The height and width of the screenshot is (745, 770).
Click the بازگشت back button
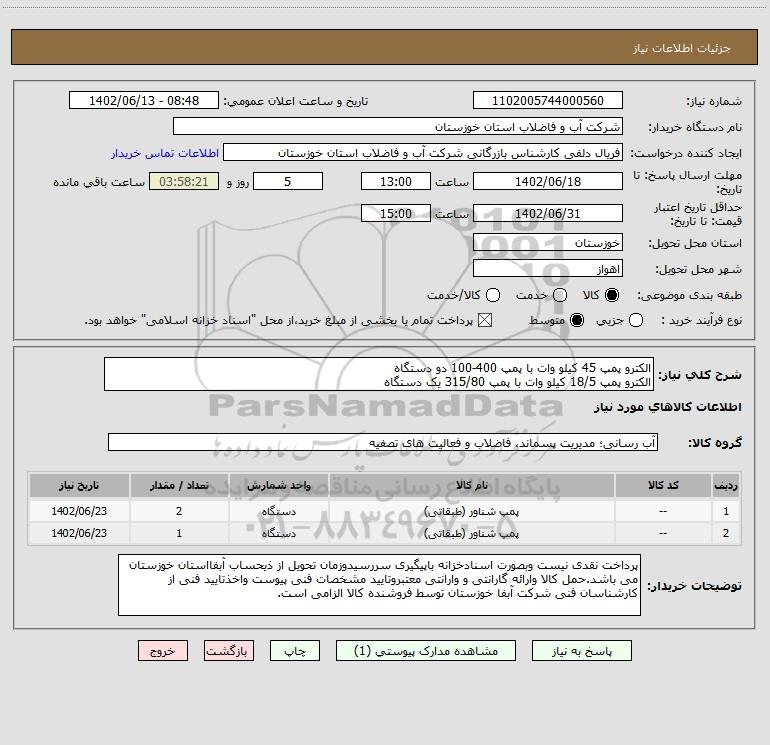229,651
